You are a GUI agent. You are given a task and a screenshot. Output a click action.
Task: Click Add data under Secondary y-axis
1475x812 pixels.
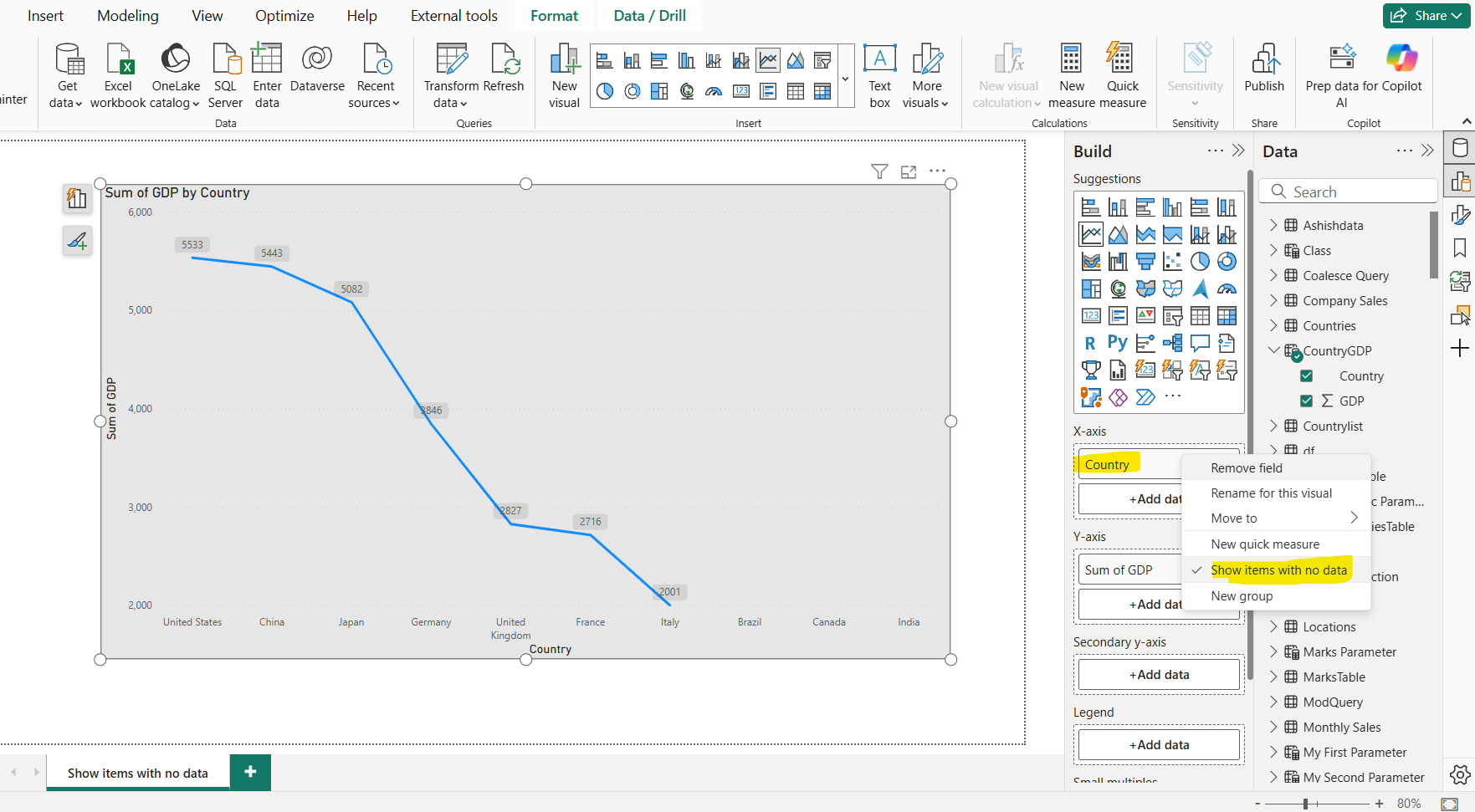point(1158,674)
